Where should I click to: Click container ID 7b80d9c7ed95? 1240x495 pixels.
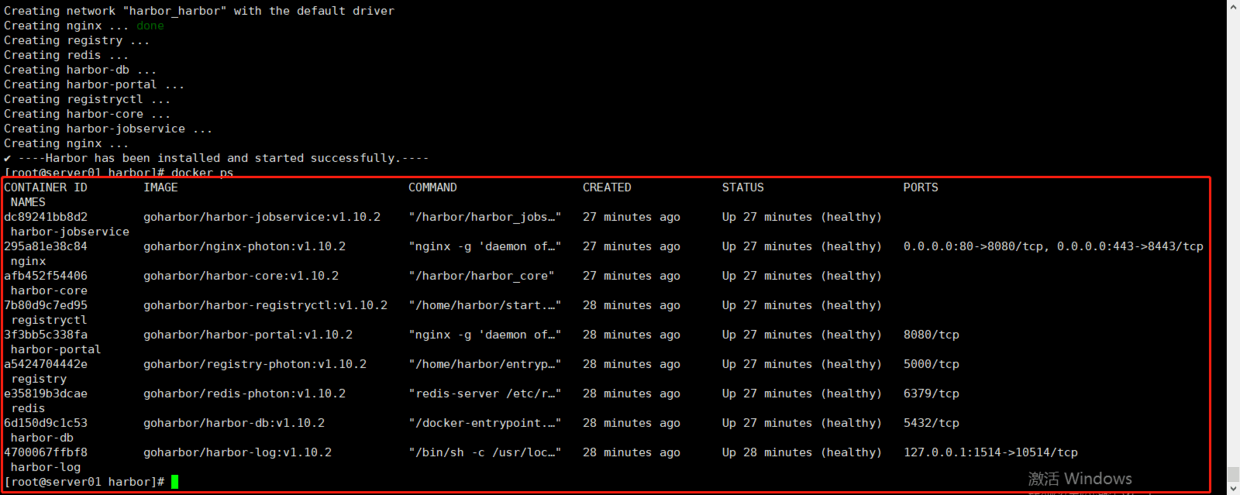(x=46, y=305)
